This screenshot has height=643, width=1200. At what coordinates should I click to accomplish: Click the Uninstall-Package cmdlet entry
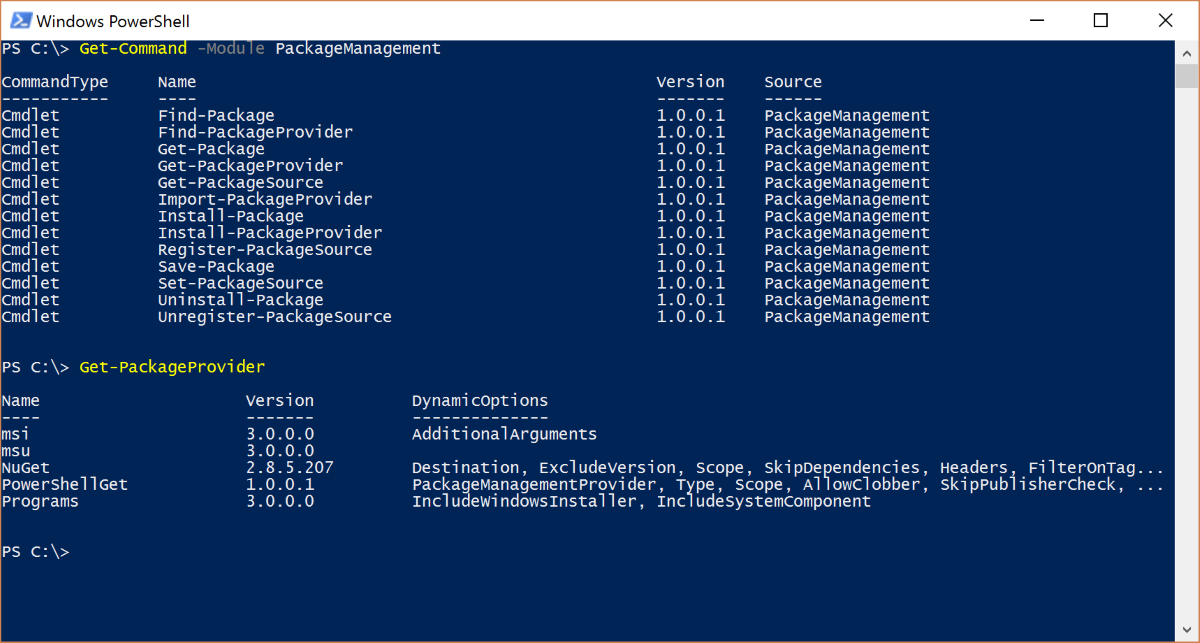tap(239, 299)
